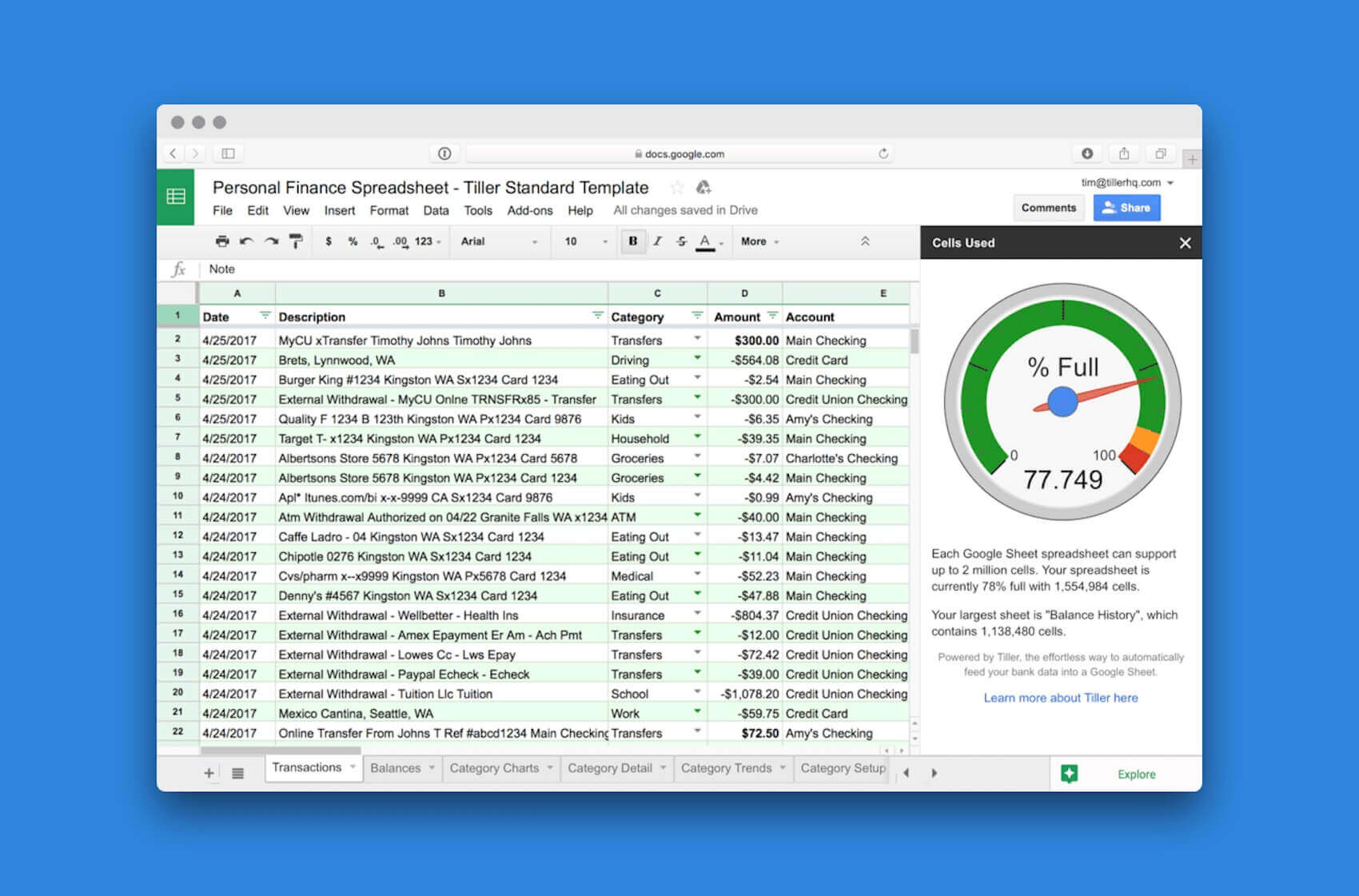Decrease decimal places
Screen dimensions: 1359x896
(x=377, y=241)
